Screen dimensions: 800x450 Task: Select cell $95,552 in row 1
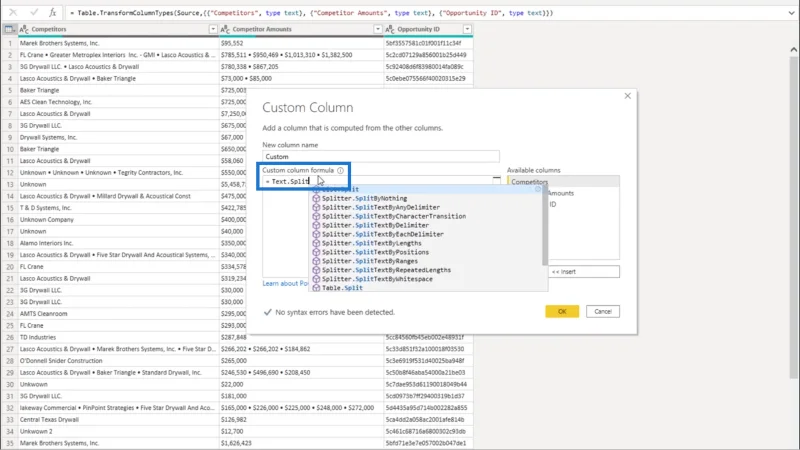pos(301,43)
